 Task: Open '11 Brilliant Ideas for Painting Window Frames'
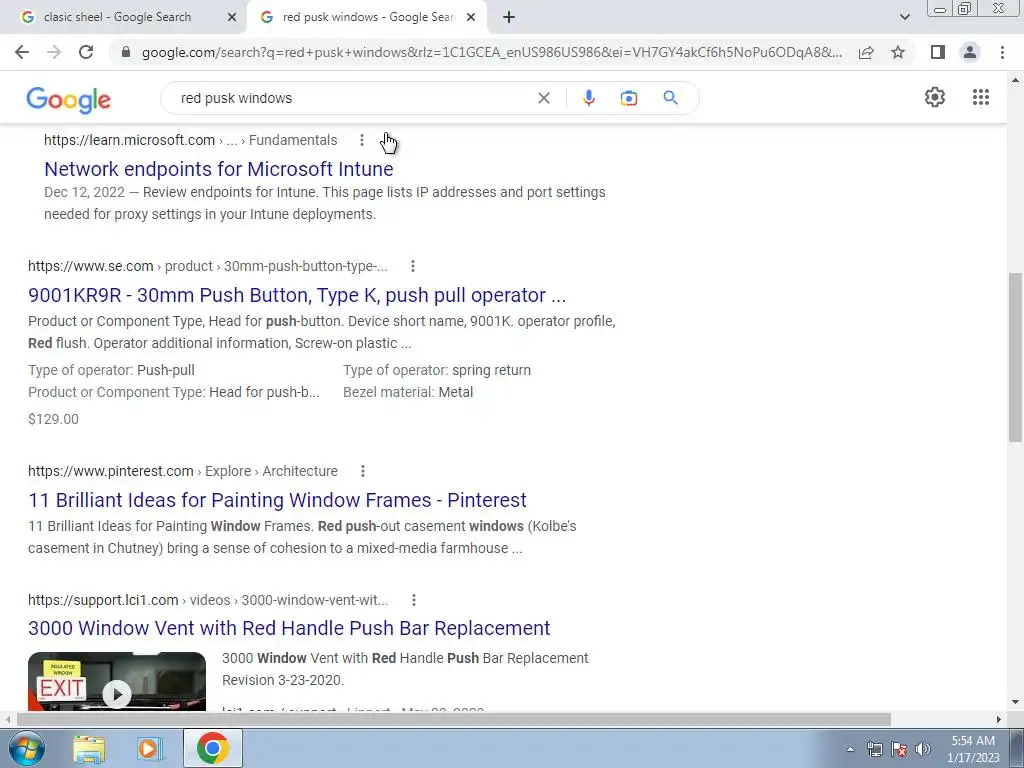pos(278,500)
